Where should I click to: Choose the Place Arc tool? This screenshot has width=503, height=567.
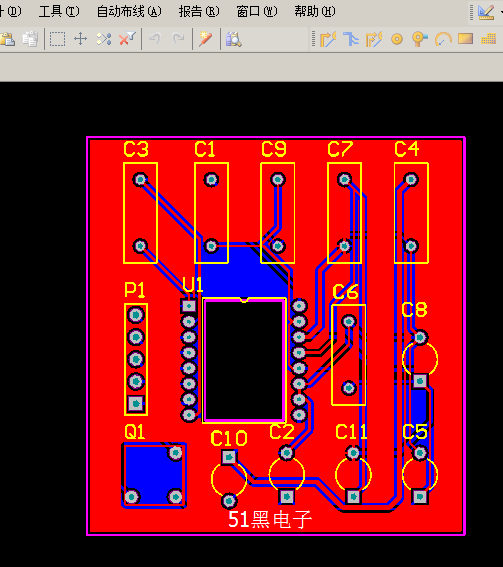point(443,39)
